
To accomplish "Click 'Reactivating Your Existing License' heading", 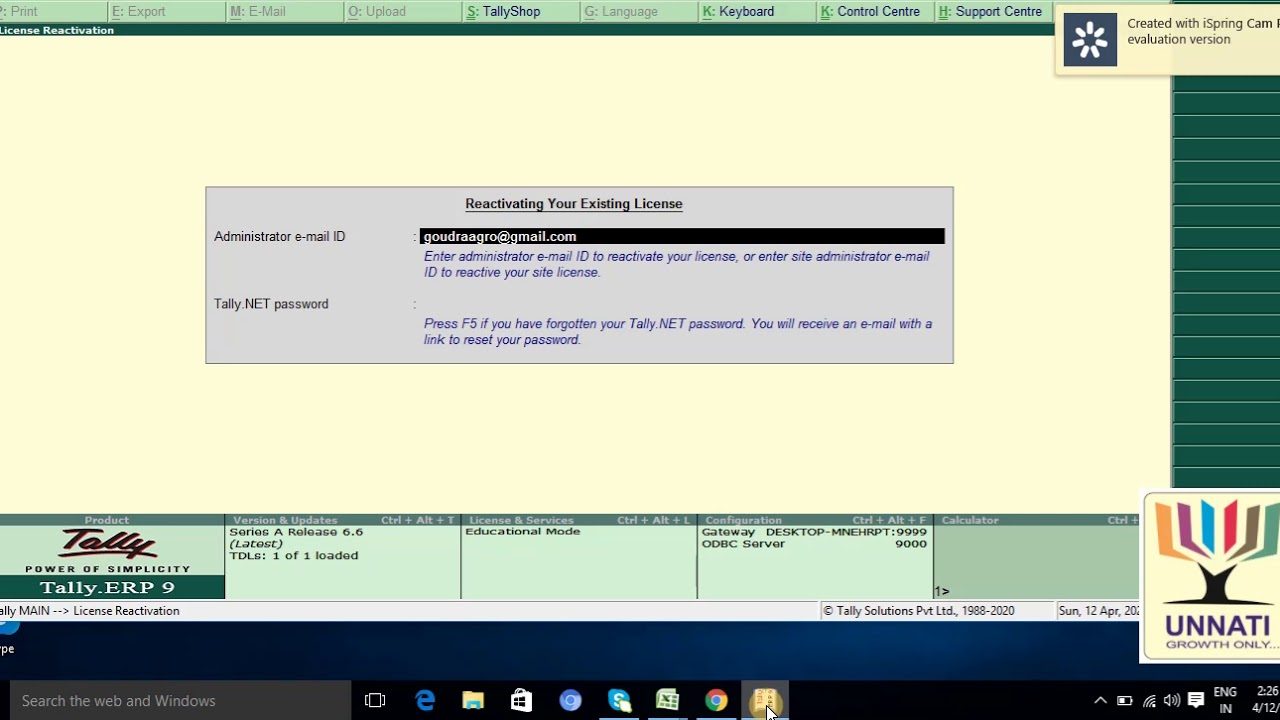I will 574,204.
